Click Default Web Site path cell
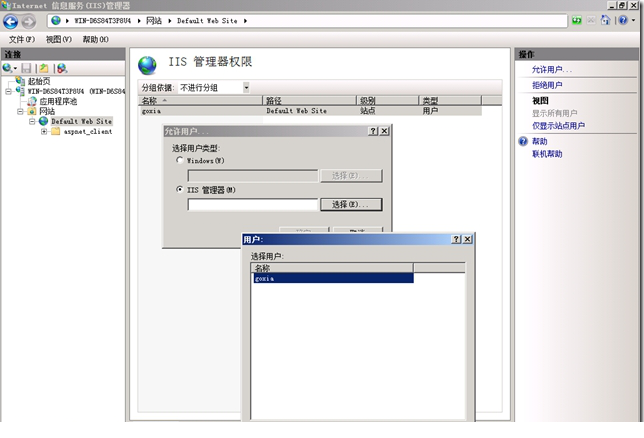Image resolution: width=644 pixels, height=438 pixels. pyautogui.click(x=297, y=111)
